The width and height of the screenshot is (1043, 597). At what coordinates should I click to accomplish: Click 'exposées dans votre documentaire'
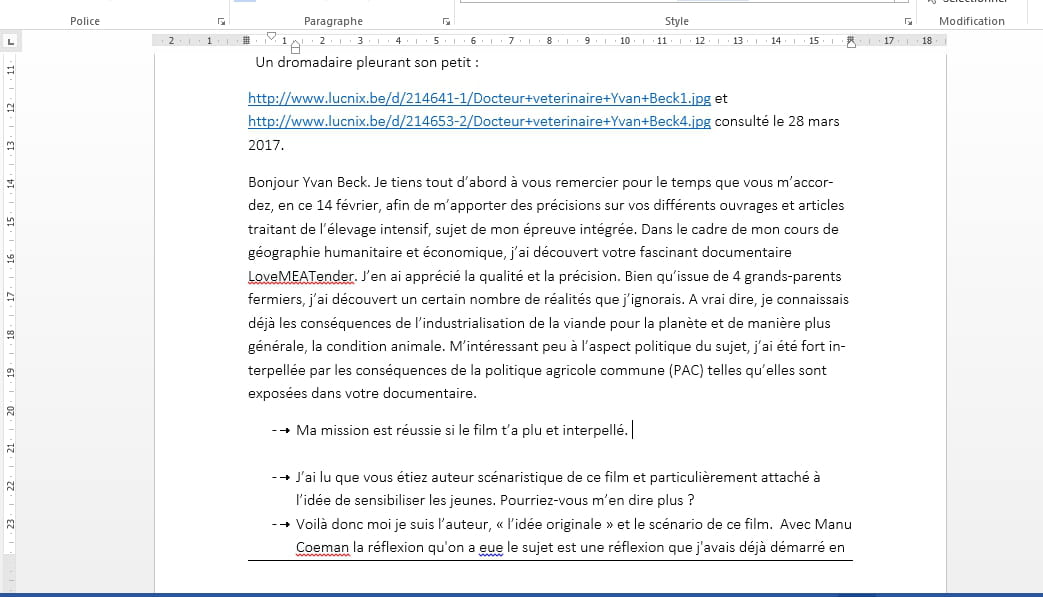click(362, 394)
